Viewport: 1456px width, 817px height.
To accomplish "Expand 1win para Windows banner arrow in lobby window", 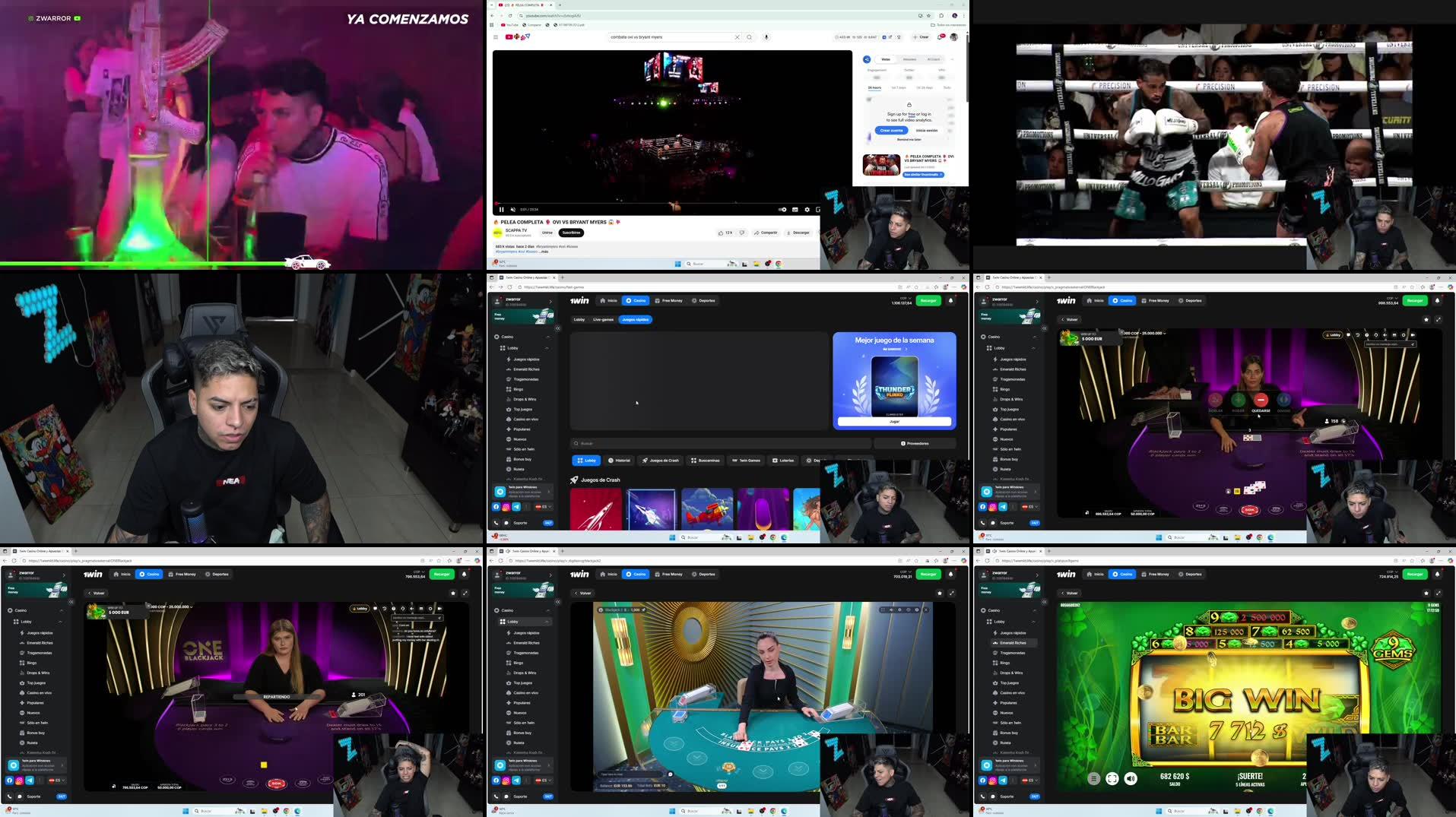I will pos(550,492).
